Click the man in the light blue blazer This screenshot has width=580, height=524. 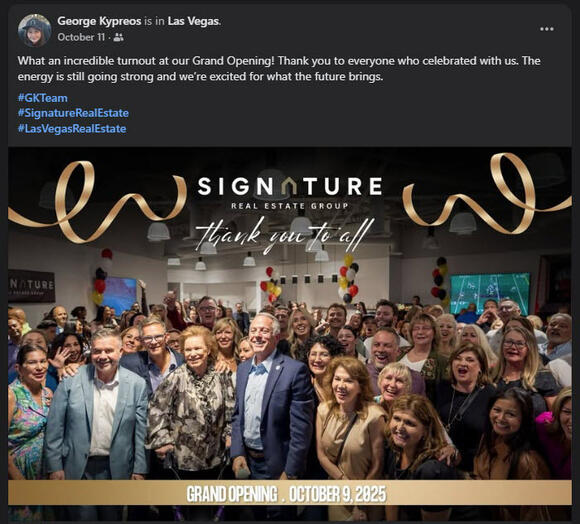click(97, 405)
